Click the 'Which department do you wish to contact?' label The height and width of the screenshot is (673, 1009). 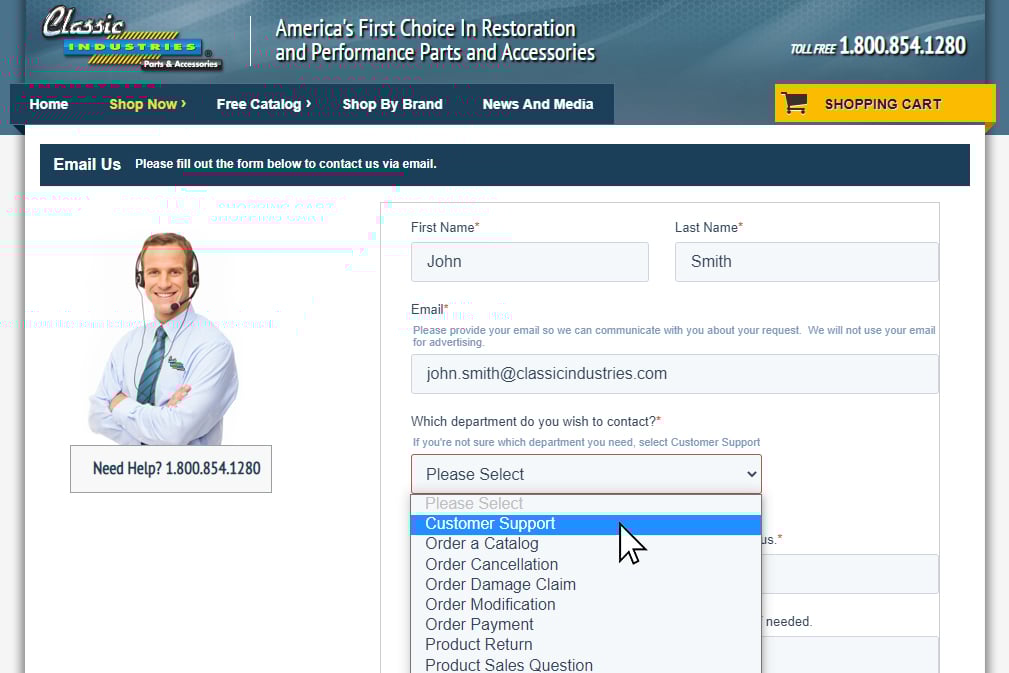pyautogui.click(x=533, y=421)
